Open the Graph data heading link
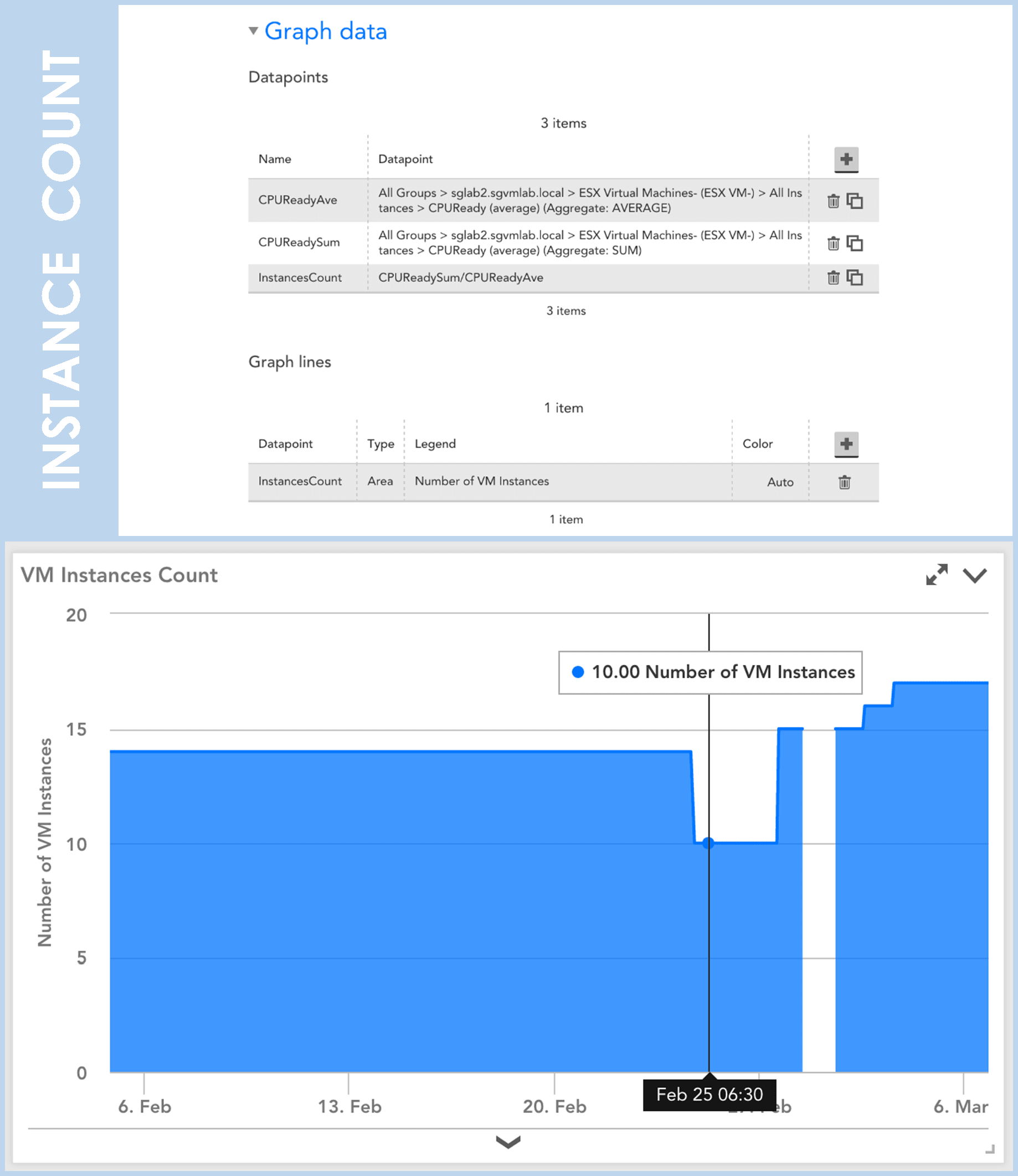The height and width of the screenshot is (1176, 1018). click(326, 31)
